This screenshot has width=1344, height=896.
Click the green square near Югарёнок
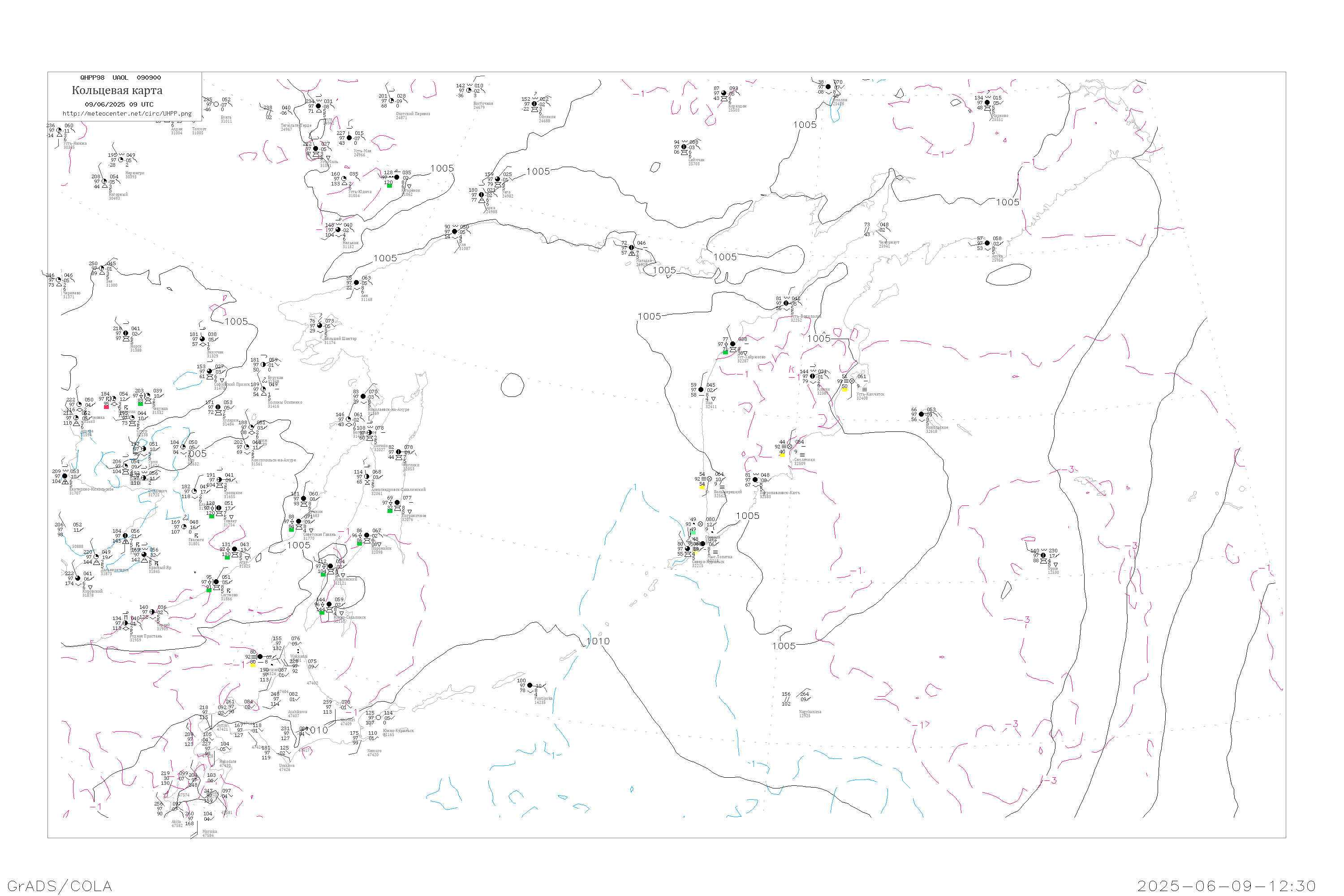click(389, 186)
